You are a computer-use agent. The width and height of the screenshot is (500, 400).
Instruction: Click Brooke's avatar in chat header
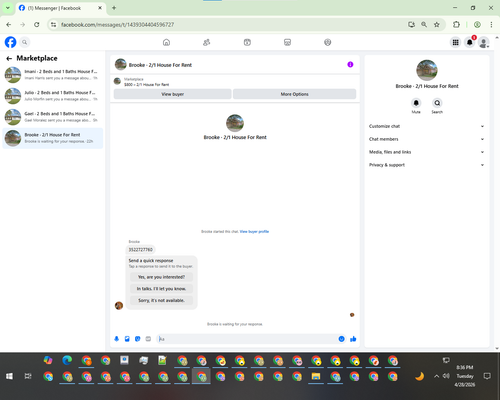[120, 64]
